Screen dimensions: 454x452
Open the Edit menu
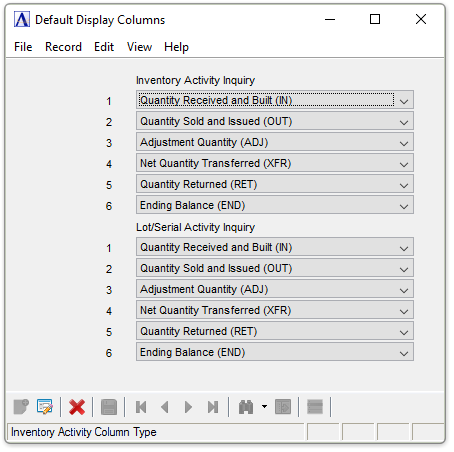point(104,47)
